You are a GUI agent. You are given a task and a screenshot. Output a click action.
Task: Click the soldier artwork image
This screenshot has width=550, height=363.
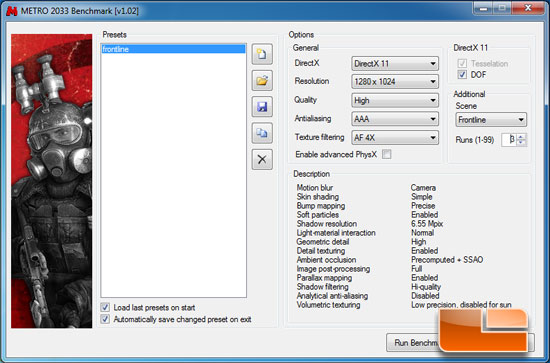point(52,181)
